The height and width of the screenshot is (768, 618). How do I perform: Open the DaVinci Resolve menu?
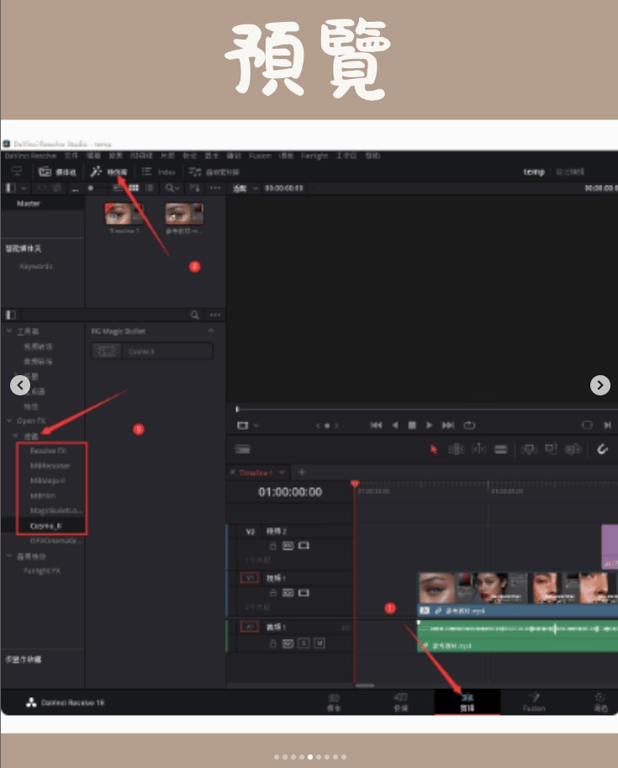click(x=30, y=156)
